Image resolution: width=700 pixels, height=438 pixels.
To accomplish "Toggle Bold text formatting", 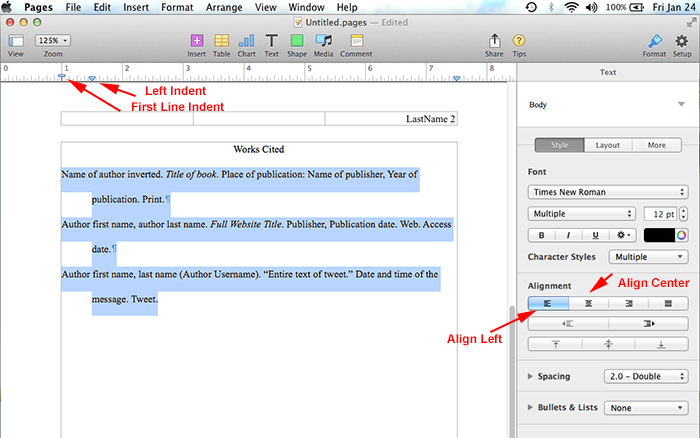I will pyautogui.click(x=541, y=235).
